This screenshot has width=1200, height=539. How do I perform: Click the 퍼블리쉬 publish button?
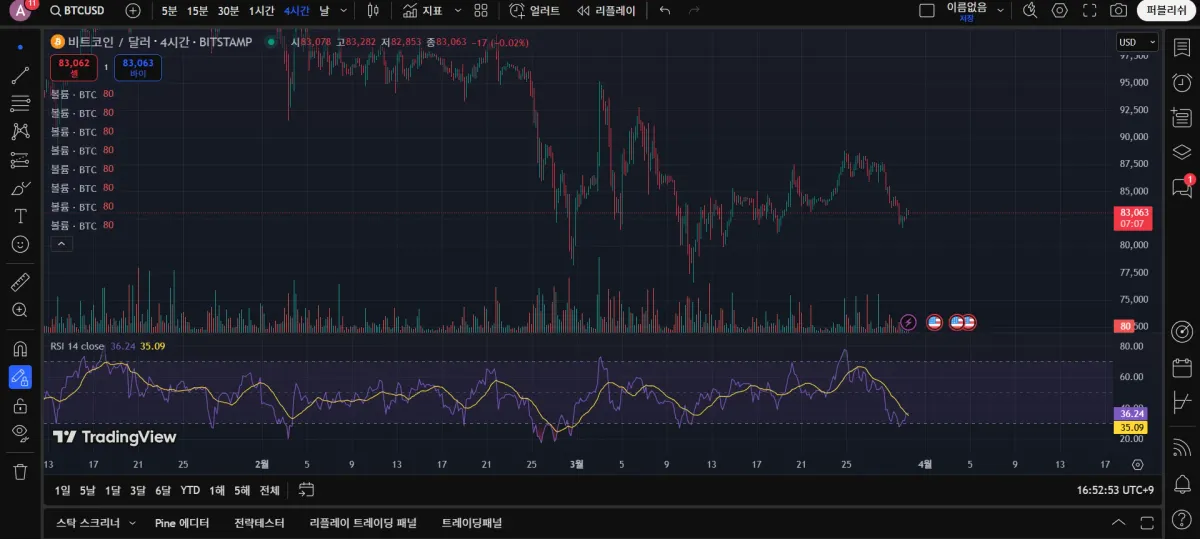coord(1166,11)
